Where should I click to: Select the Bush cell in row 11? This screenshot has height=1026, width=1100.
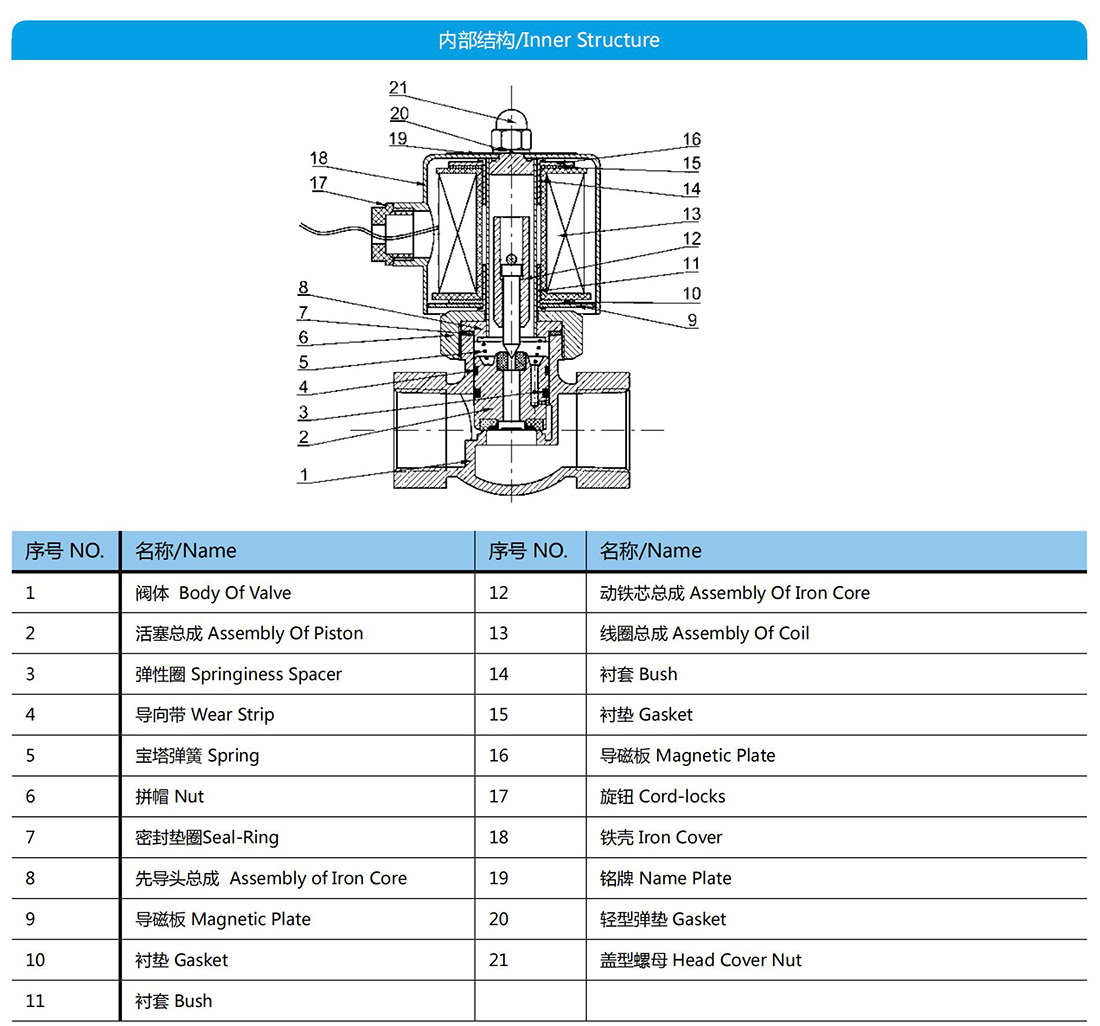(x=298, y=1001)
